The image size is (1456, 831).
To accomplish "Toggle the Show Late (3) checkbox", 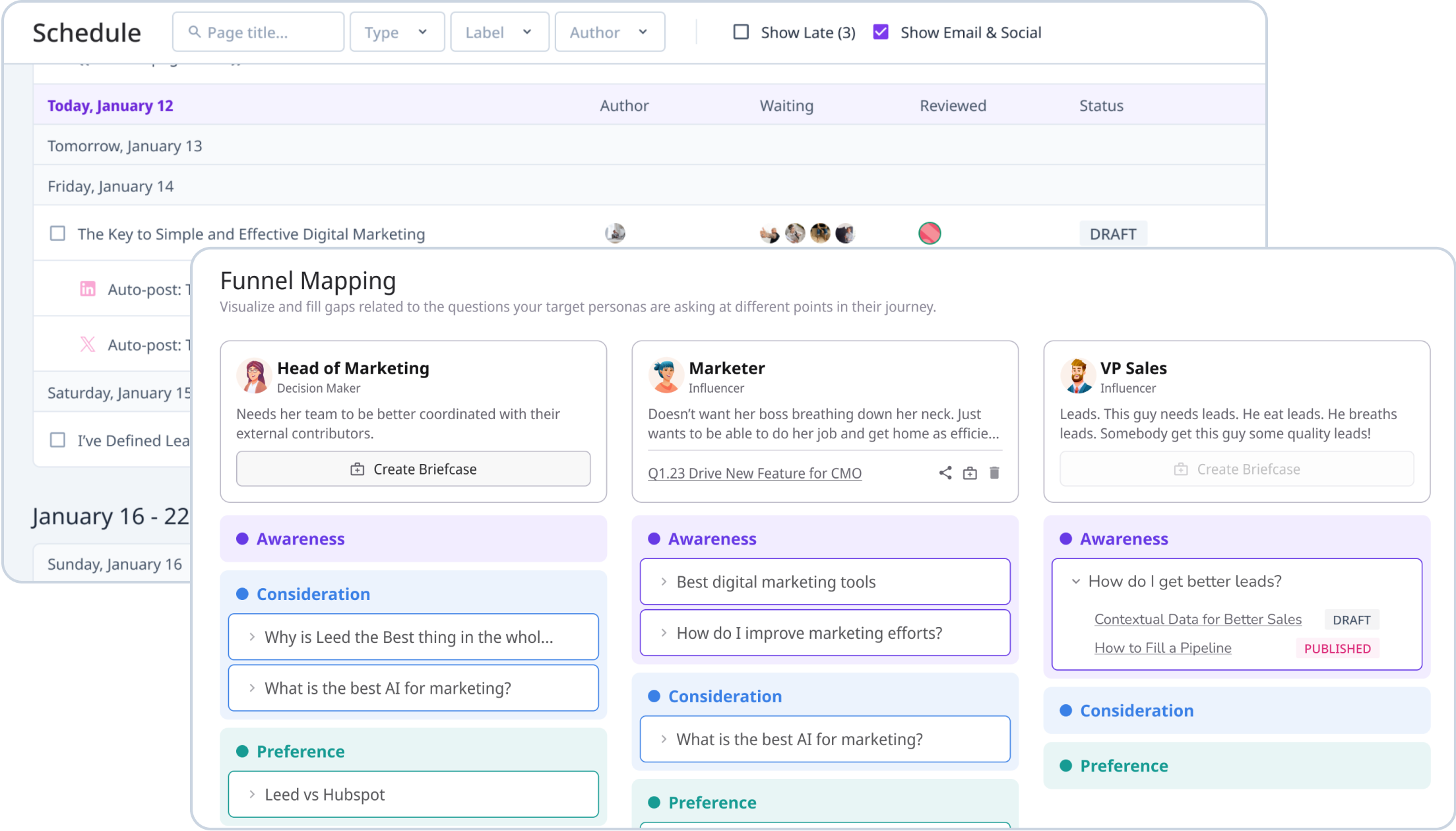I will [x=740, y=31].
